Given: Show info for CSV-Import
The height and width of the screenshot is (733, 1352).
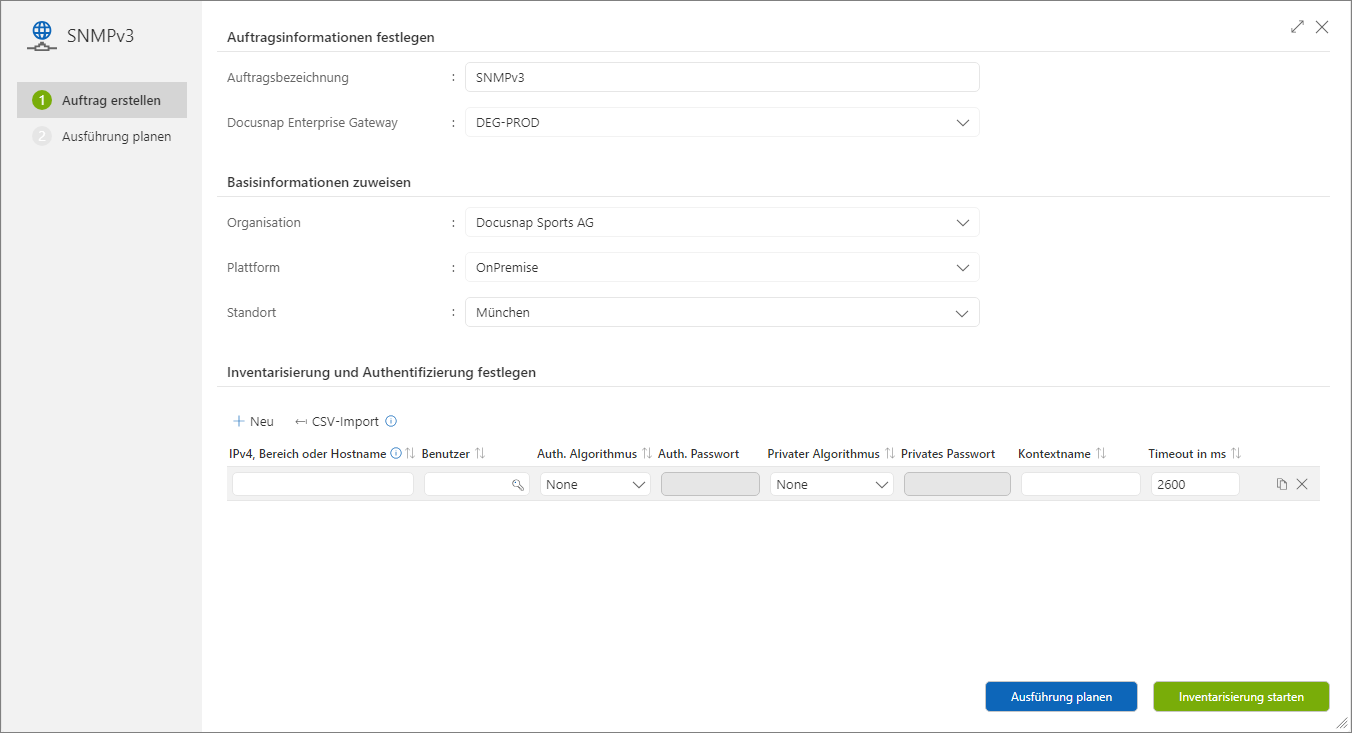Looking at the screenshot, I should (x=391, y=422).
